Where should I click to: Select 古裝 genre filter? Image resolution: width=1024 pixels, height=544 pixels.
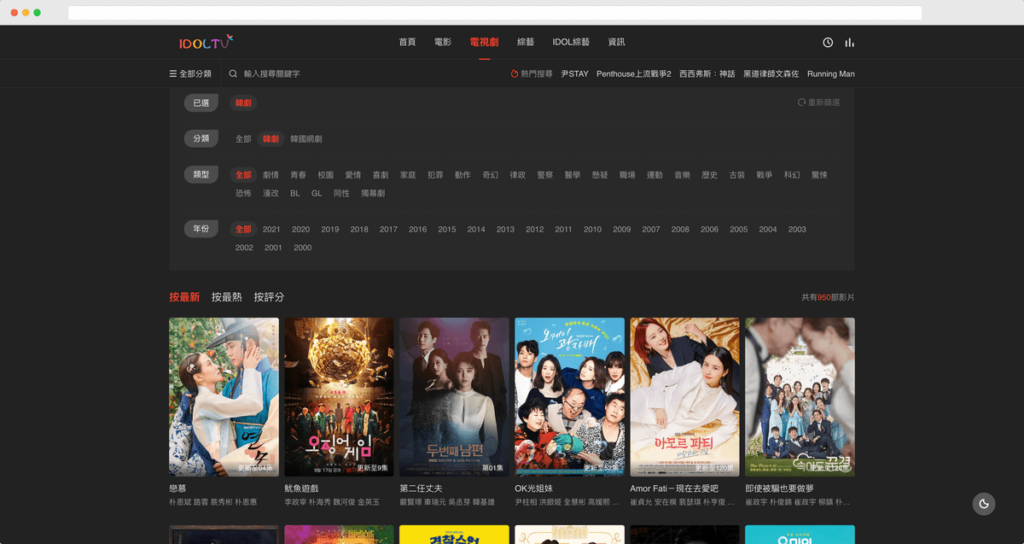pos(737,175)
